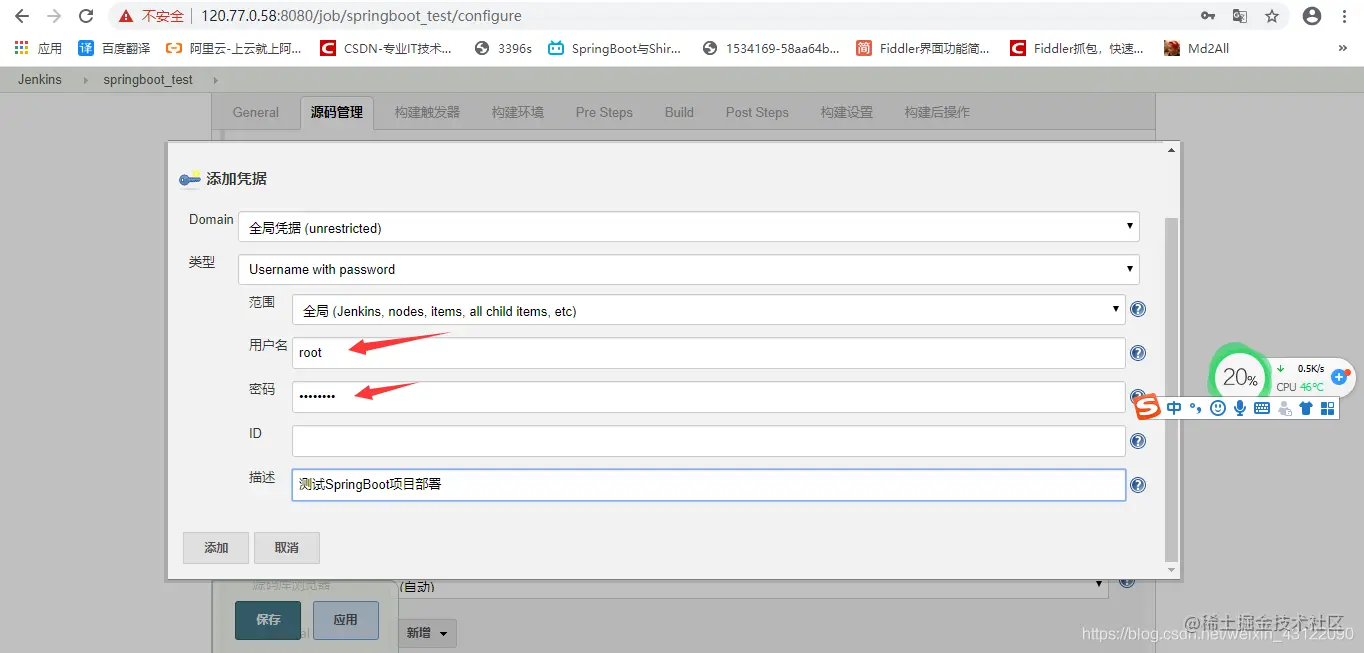Open the Jenkins breadcrumb link

coord(40,80)
